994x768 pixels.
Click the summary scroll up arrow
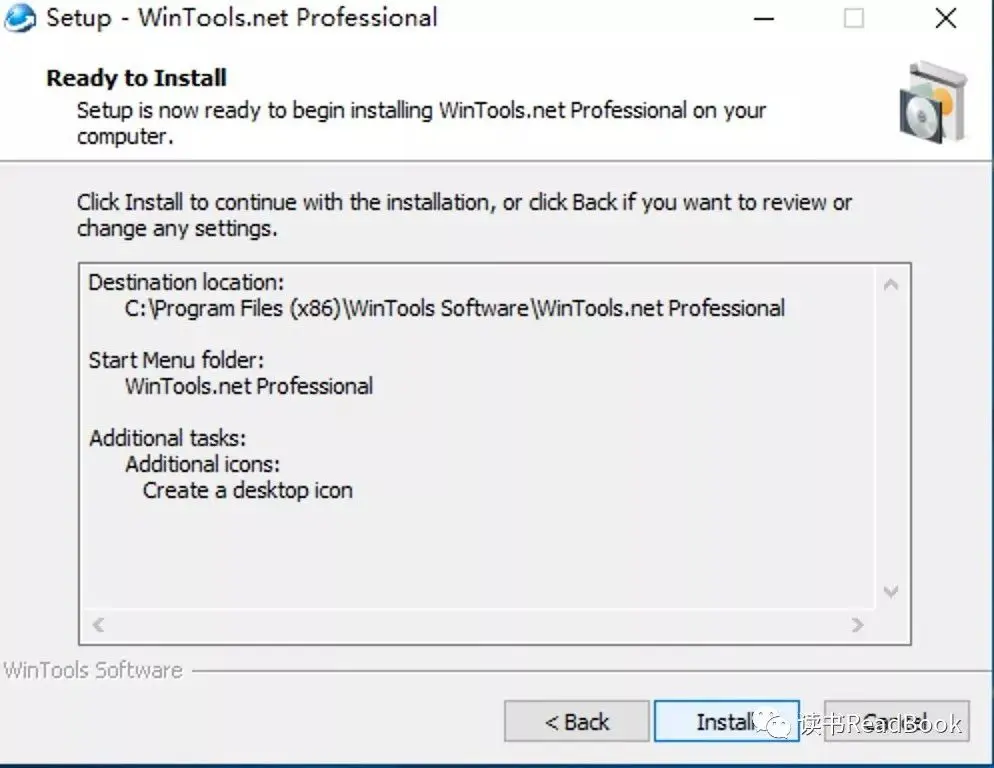pos(891,285)
